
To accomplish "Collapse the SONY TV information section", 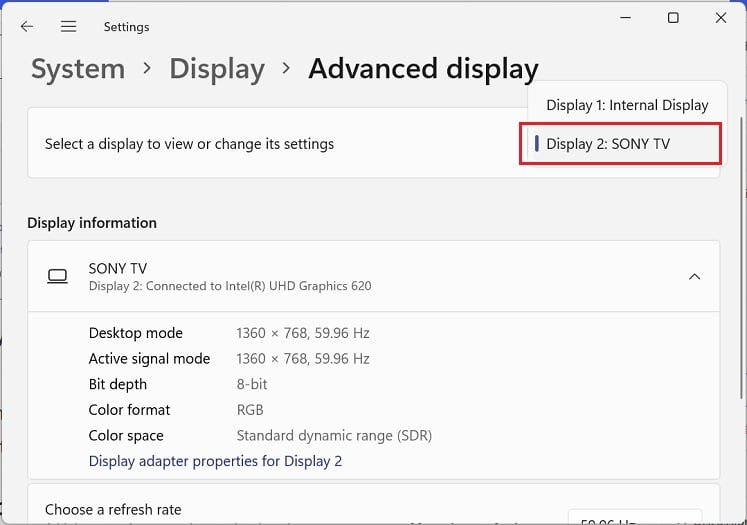I will coord(694,276).
